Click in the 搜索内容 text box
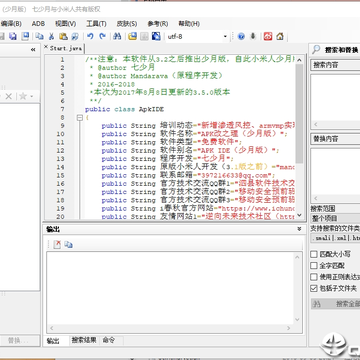 click(335, 99)
